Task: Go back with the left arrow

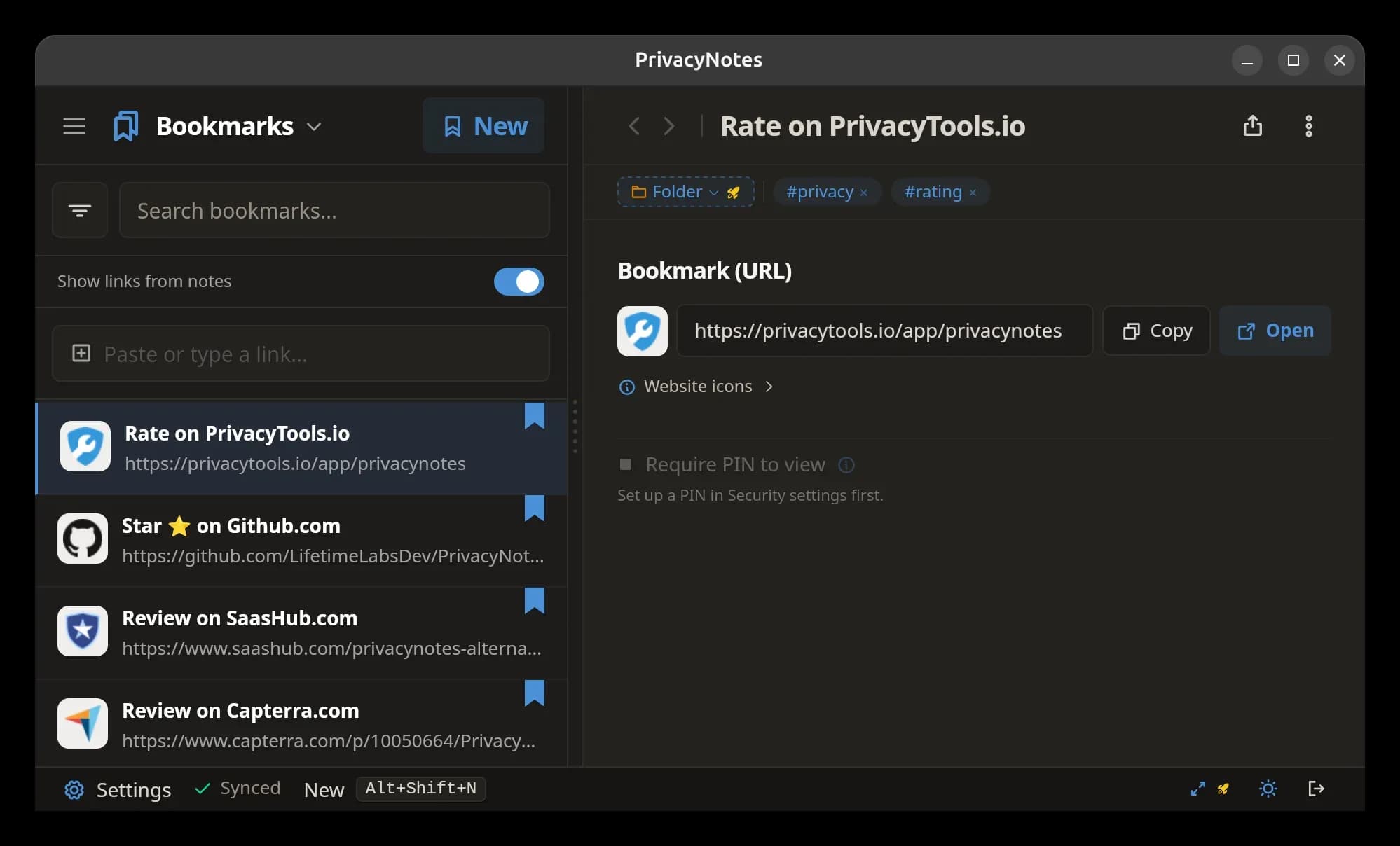Action: tap(634, 126)
